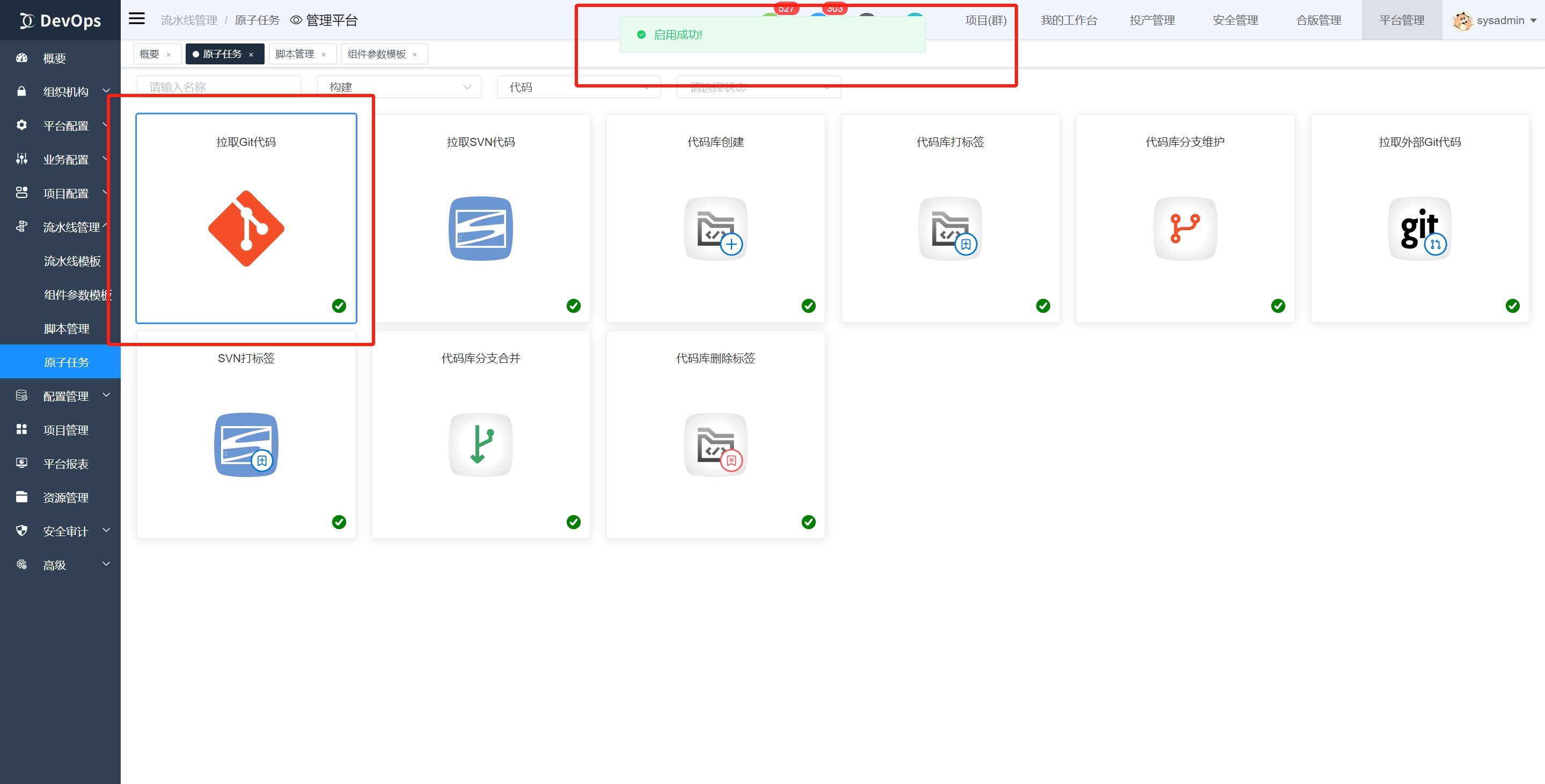Click the red Git logo icon

pos(246,229)
